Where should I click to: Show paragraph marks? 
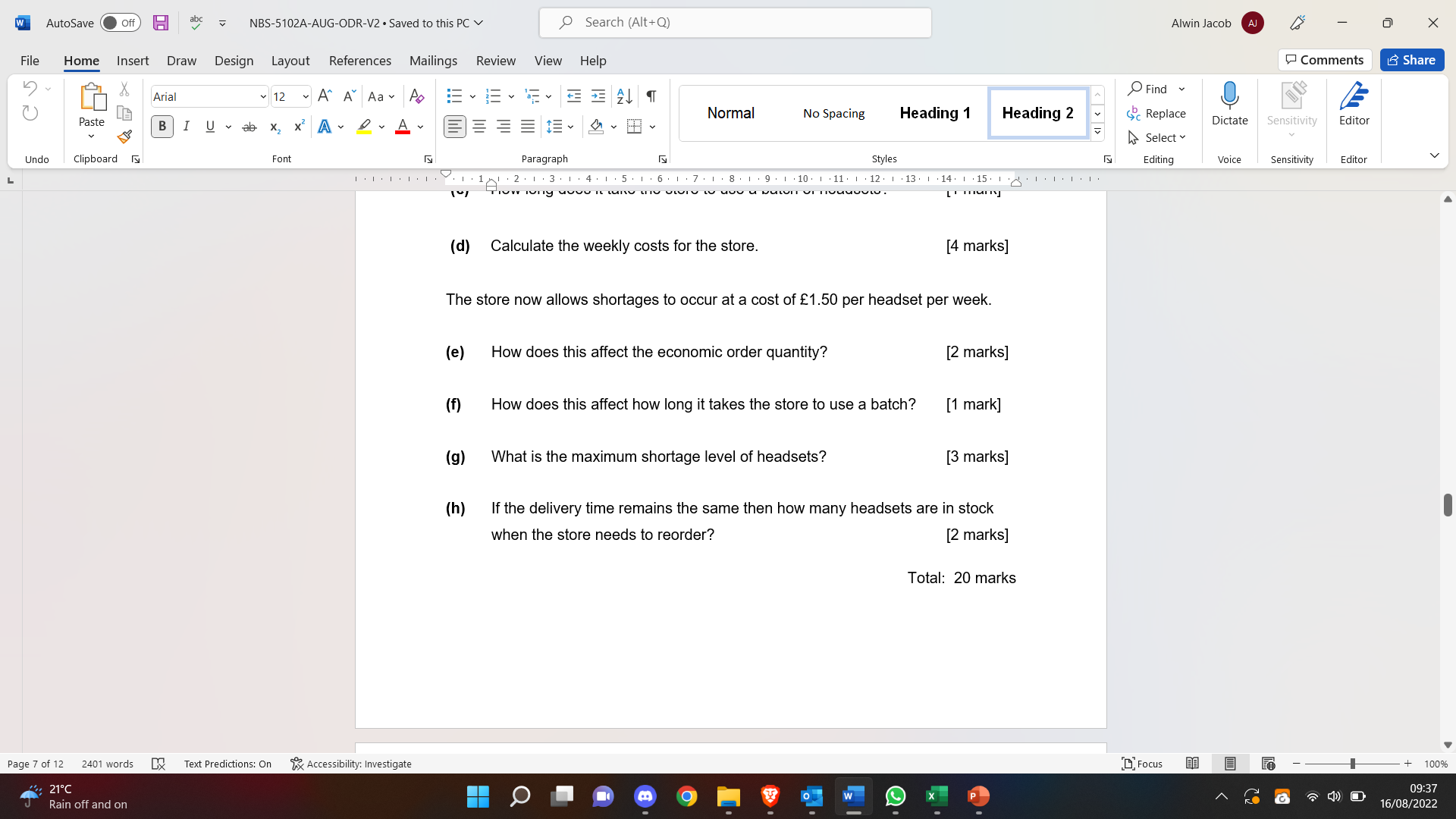pos(651,96)
